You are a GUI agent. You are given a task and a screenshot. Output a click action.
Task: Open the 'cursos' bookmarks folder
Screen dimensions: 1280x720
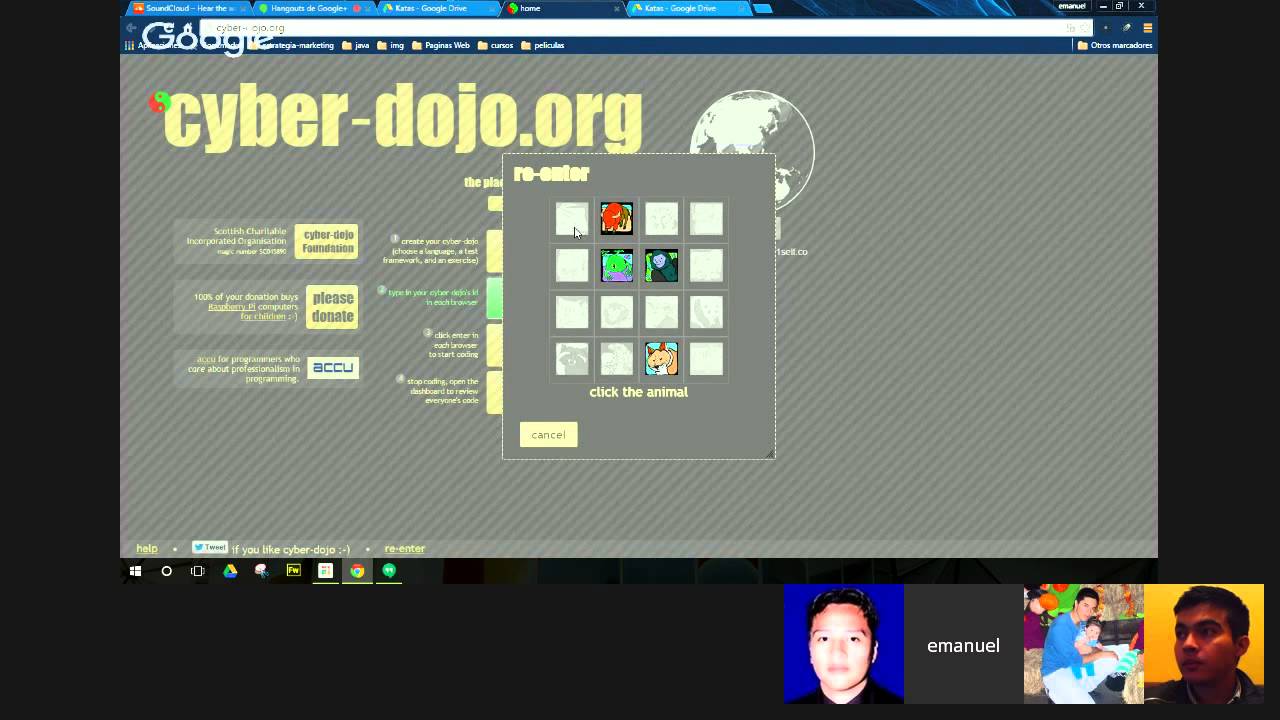pyautogui.click(x=496, y=45)
